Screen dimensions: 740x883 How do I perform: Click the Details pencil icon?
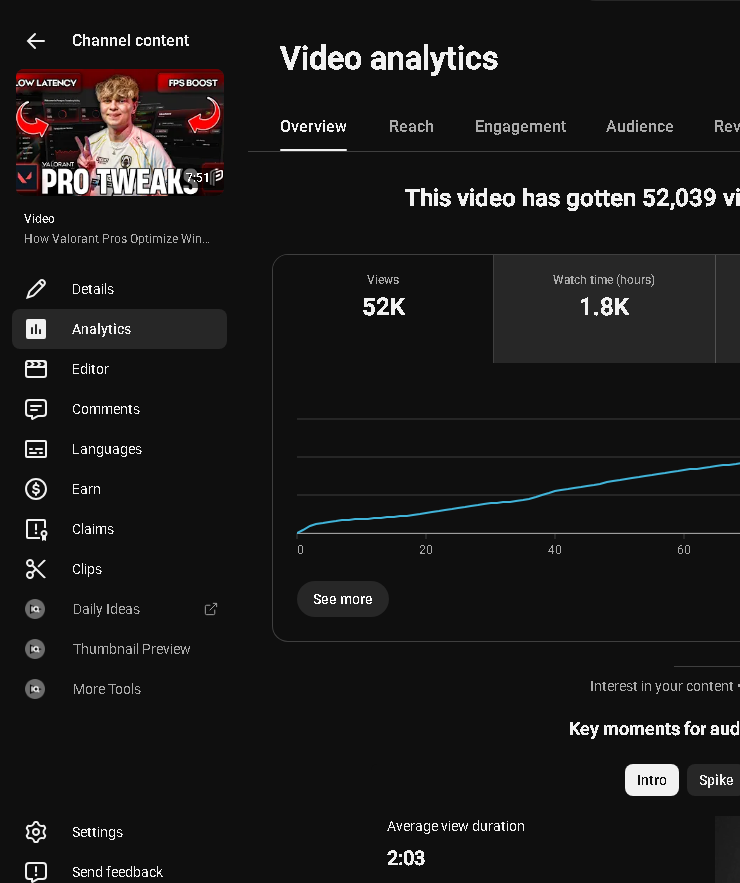pos(36,289)
